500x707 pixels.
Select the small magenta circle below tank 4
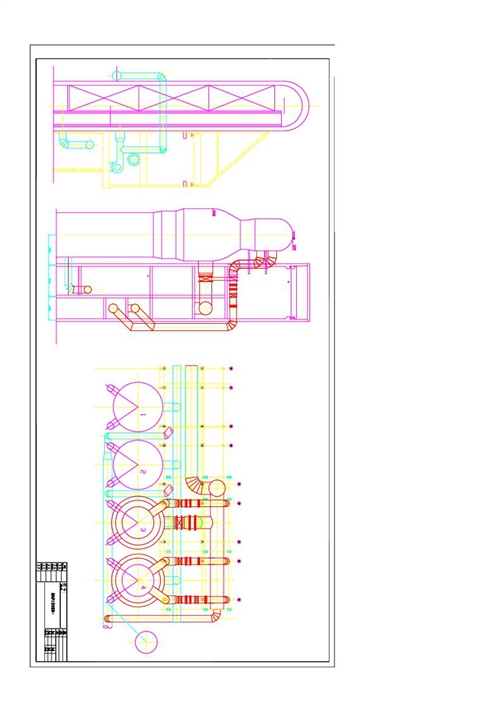[x=146, y=642]
